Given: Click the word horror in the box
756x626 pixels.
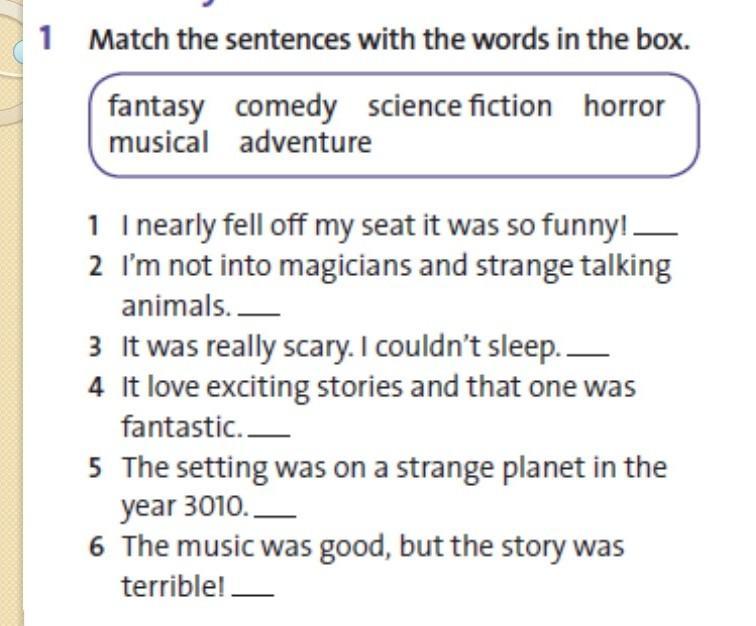Looking at the screenshot, I should tap(624, 105).
